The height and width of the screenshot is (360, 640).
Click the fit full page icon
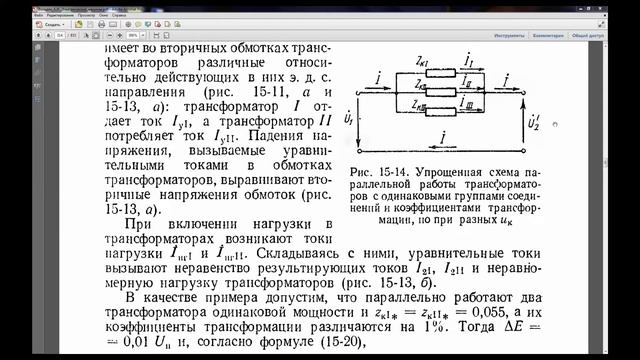pyautogui.click(x=167, y=36)
